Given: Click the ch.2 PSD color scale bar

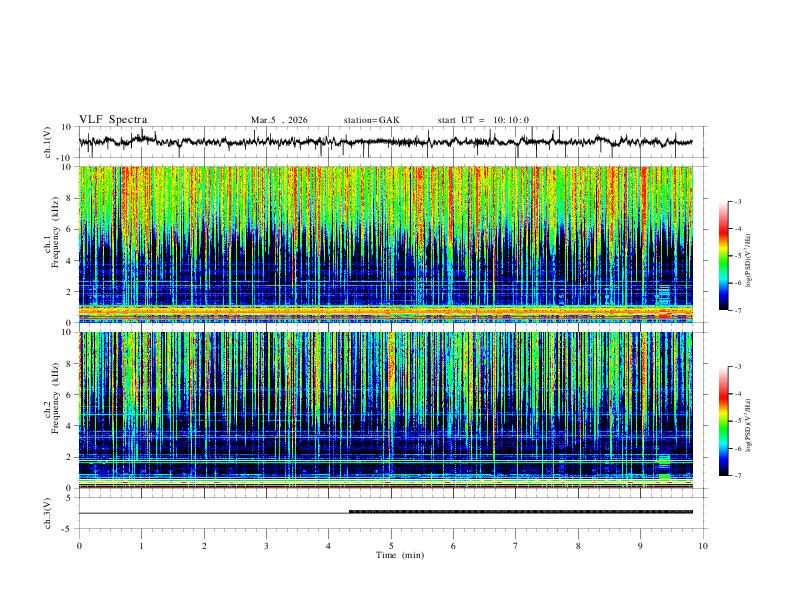Looking at the screenshot, I should [x=723, y=421].
